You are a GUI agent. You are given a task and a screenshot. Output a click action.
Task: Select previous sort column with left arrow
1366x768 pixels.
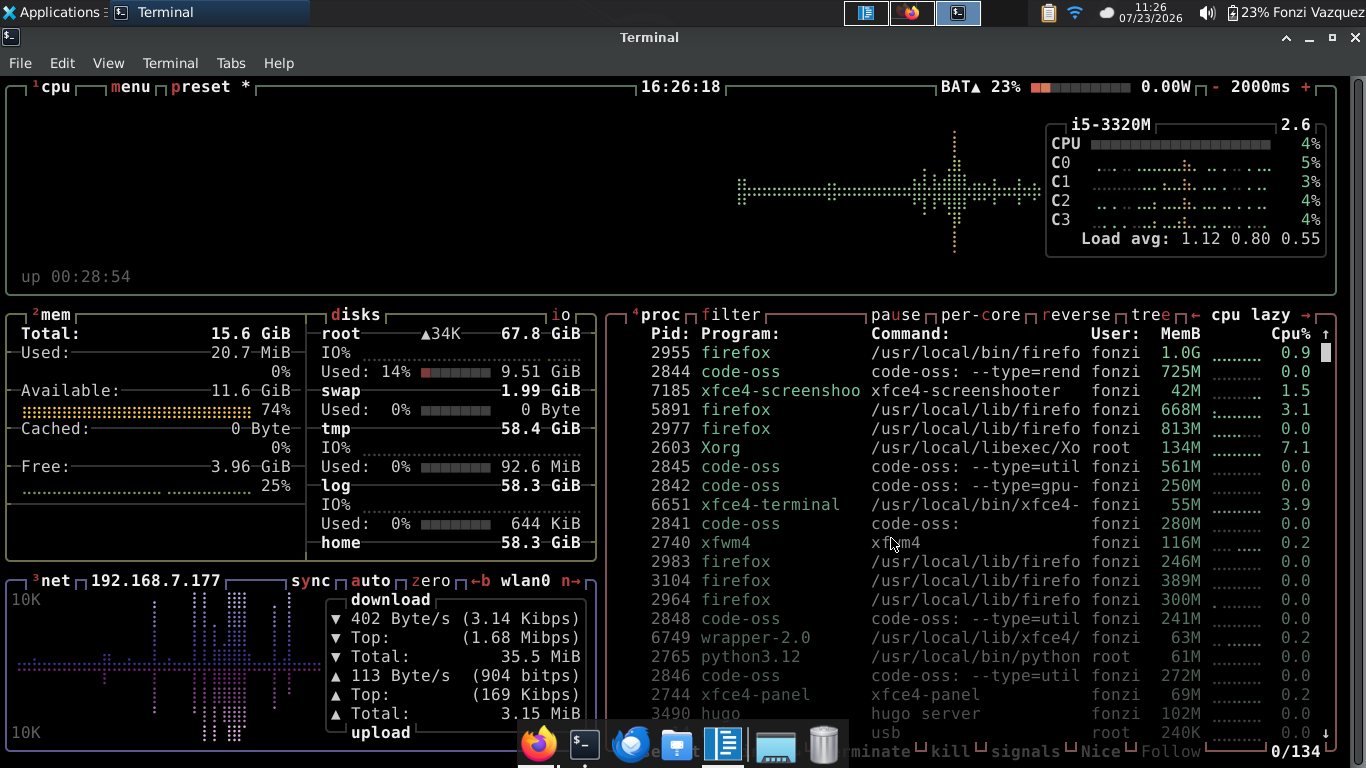[x=1196, y=315]
